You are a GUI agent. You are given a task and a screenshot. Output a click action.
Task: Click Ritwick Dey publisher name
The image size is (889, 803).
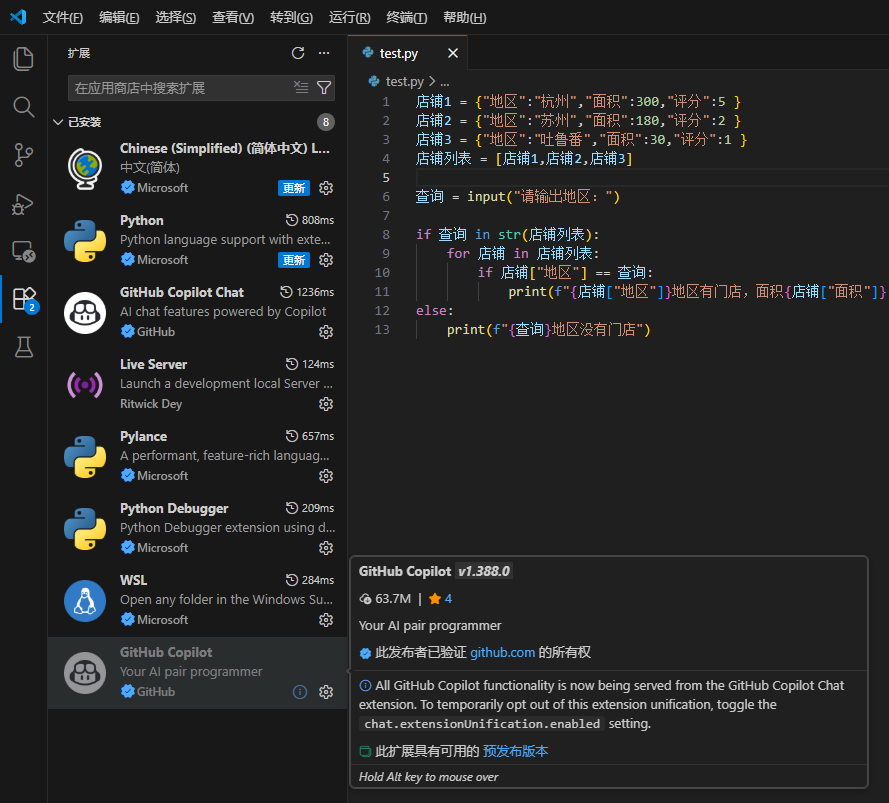(151, 404)
